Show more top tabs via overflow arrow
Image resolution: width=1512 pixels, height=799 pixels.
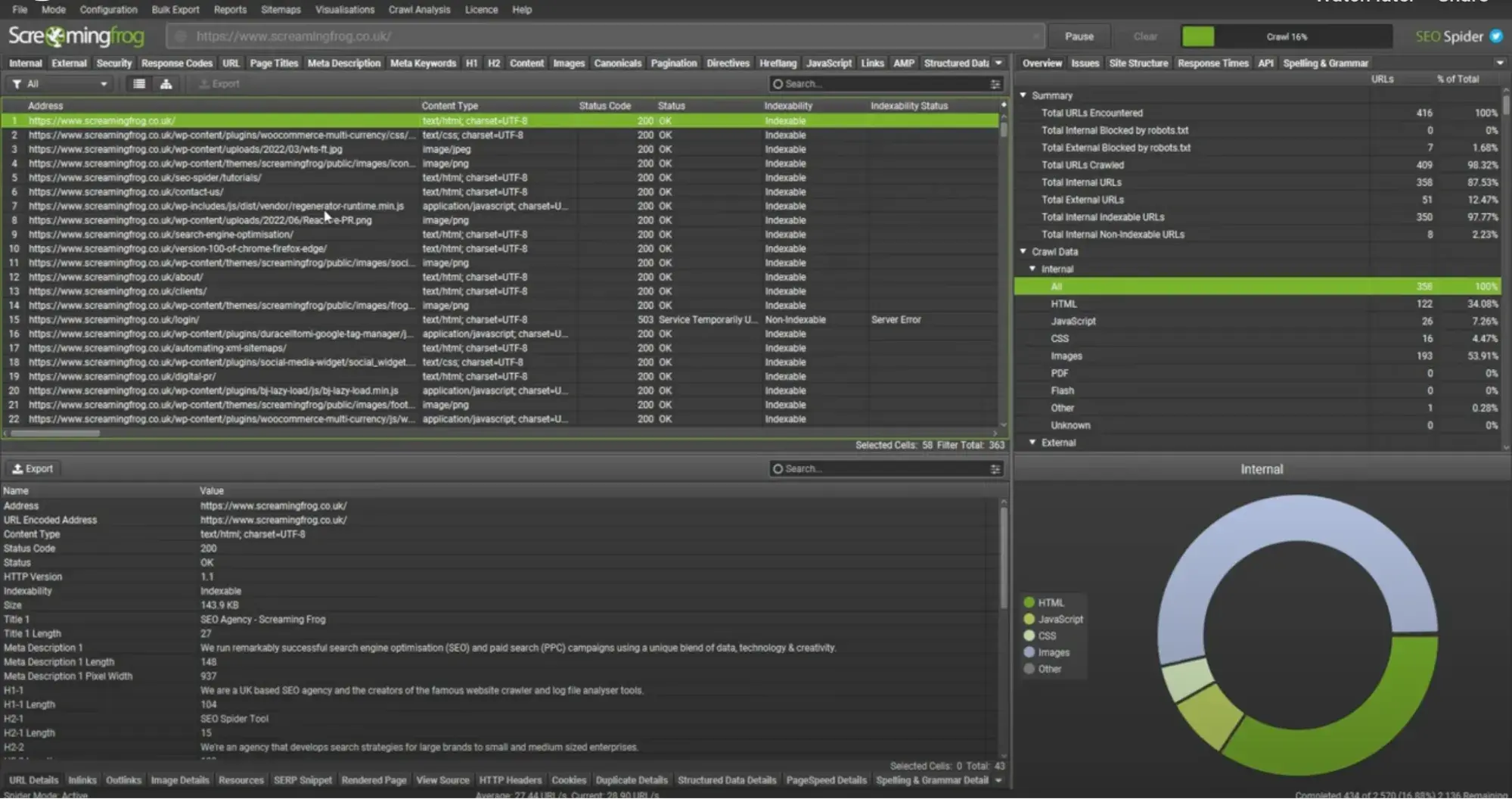[x=998, y=64]
